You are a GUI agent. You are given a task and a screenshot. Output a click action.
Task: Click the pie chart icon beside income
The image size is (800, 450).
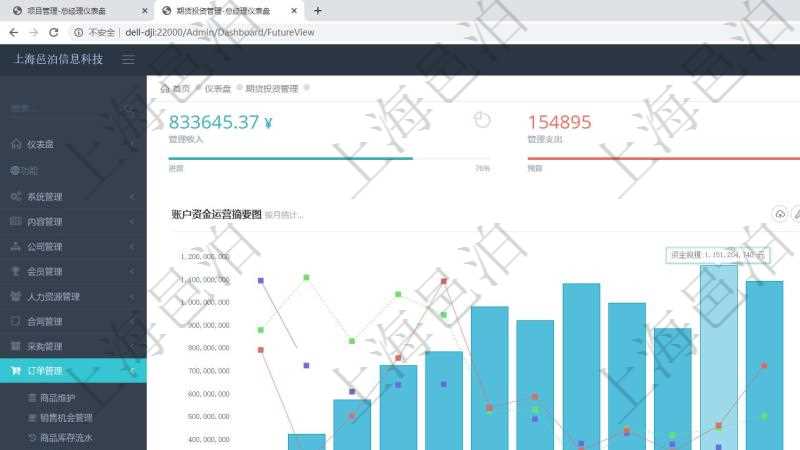pos(482,120)
